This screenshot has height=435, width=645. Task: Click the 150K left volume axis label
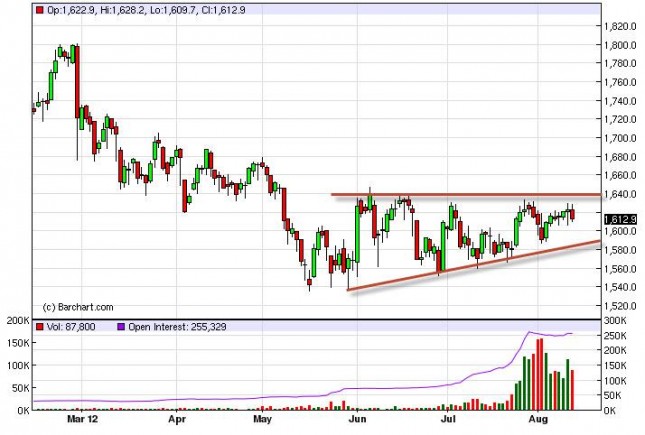pyautogui.click(x=19, y=343)
